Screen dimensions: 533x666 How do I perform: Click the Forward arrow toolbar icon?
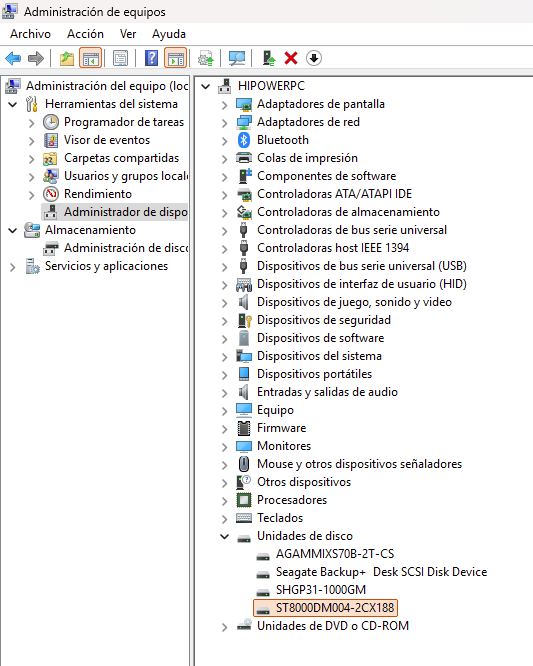coord(36,58)
